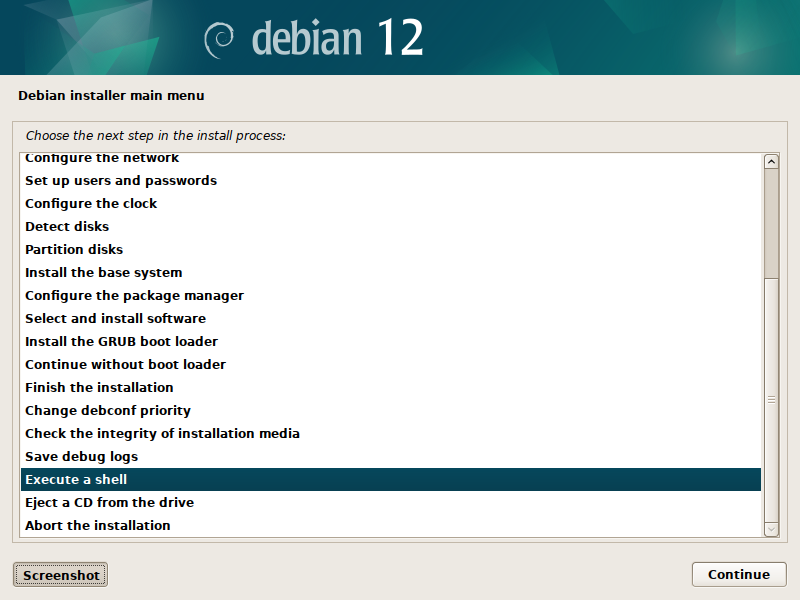Choose 'Install the base system'
The image size is (800, 600).
(391, 272)
